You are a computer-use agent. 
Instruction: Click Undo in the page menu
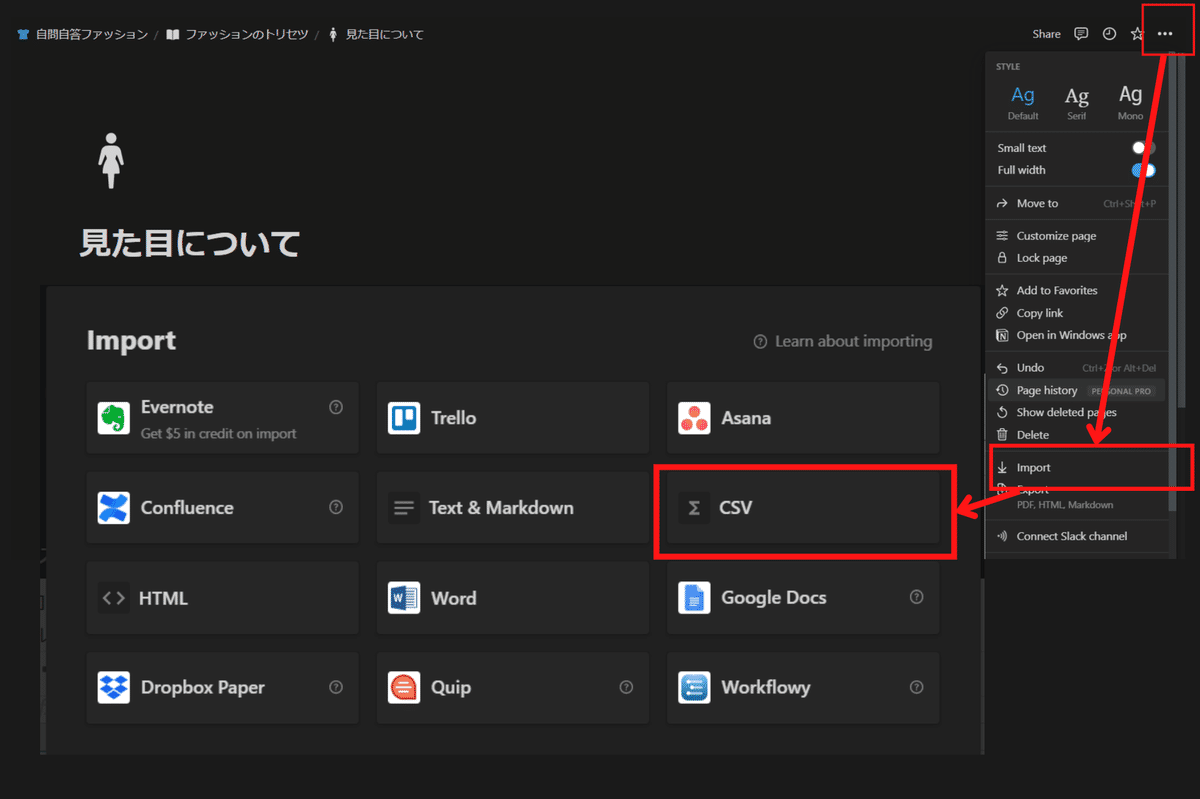(x=1077, y=368)
